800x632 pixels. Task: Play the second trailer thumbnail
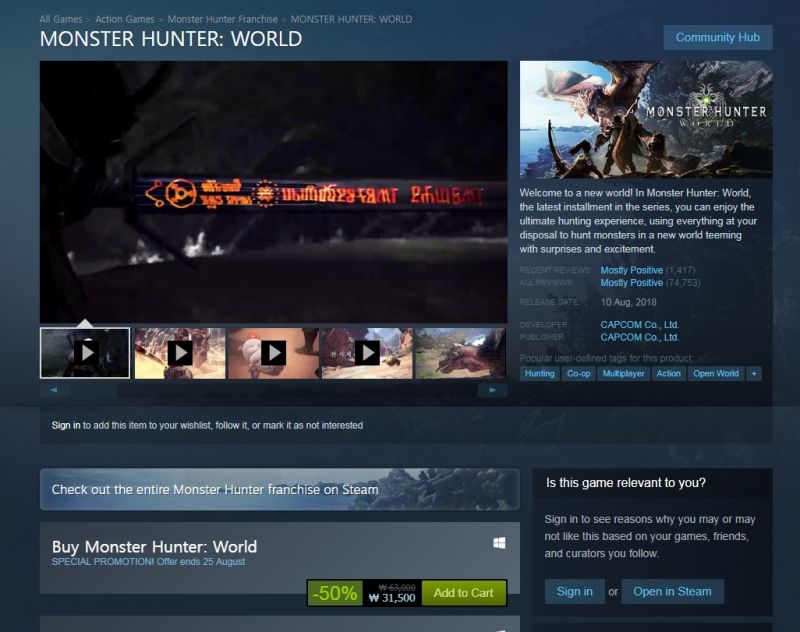tap(180, 353)
